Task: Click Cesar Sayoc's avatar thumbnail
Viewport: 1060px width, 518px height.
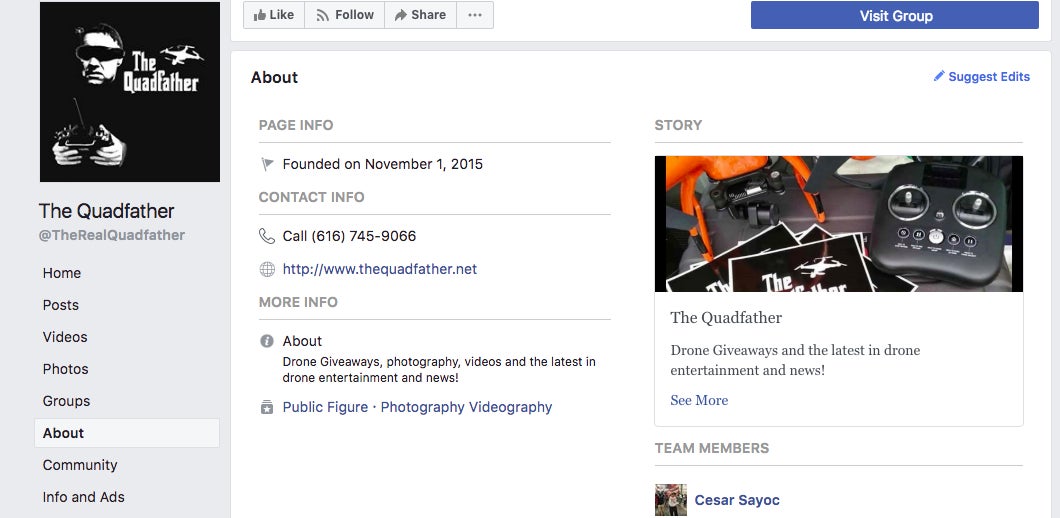Action: click(x=671, y=500)
